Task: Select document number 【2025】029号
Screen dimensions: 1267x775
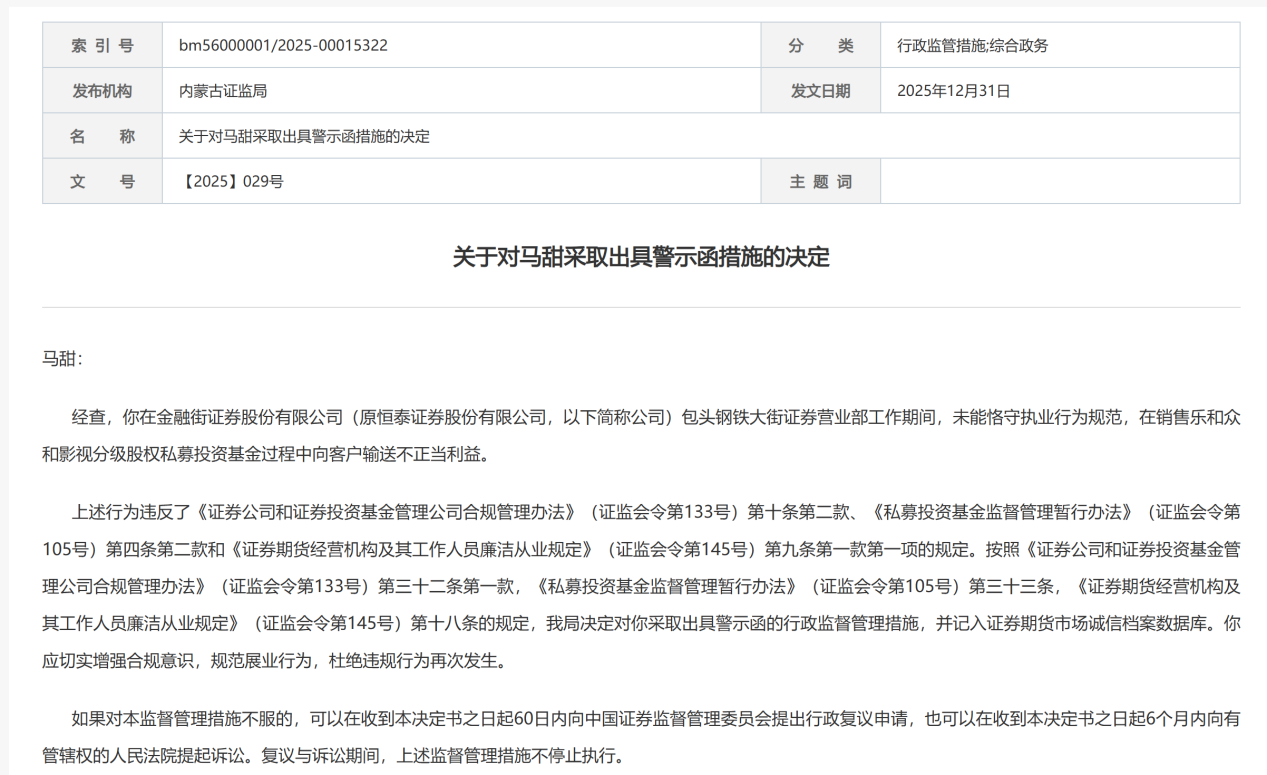Action: [x=231, y=181]
